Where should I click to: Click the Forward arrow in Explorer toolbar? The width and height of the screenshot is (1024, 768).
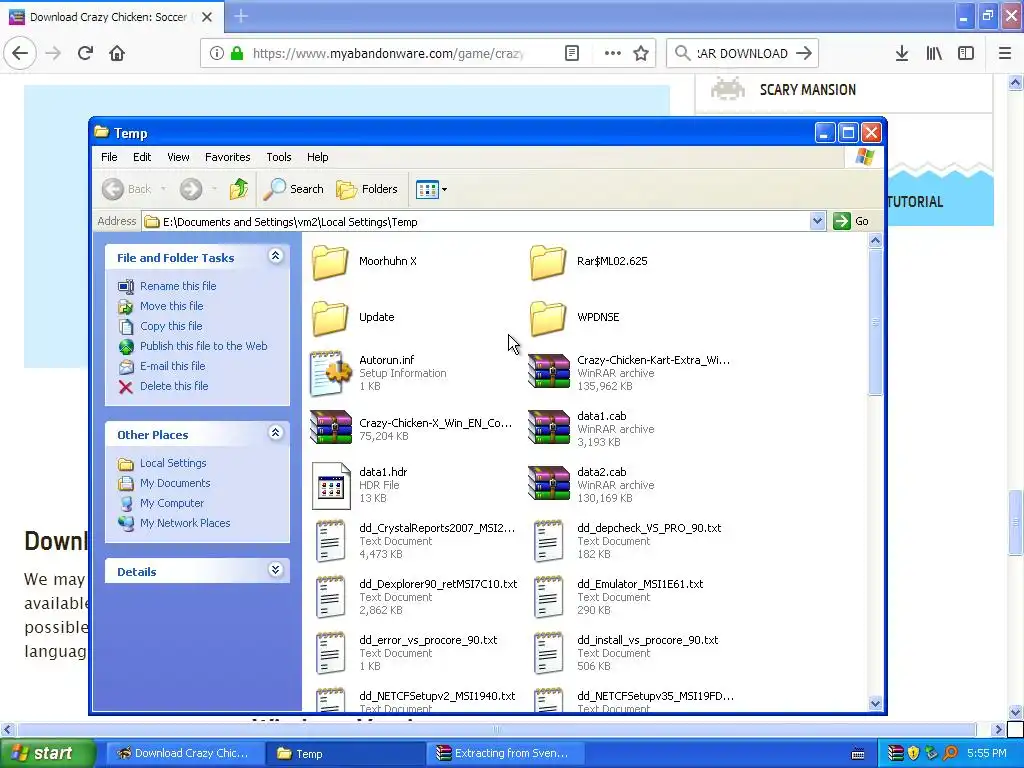click(191, 189)
